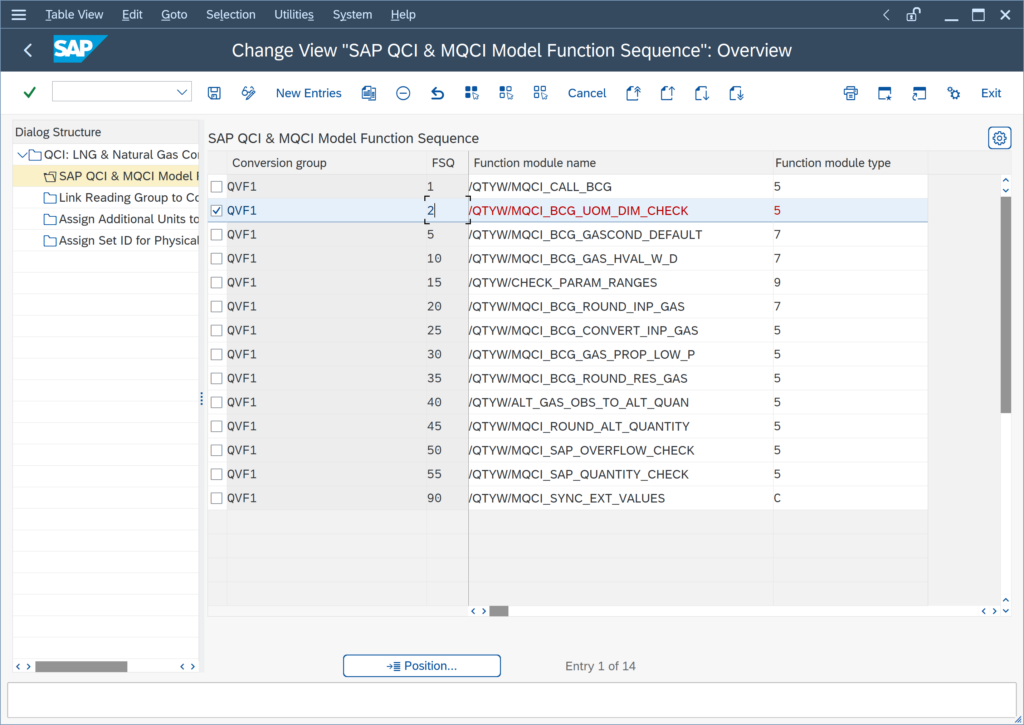Screen dimensions: 1024x725
Task: Tick the checkbox for the FSQ 10 row
Action: click(217, 259)
